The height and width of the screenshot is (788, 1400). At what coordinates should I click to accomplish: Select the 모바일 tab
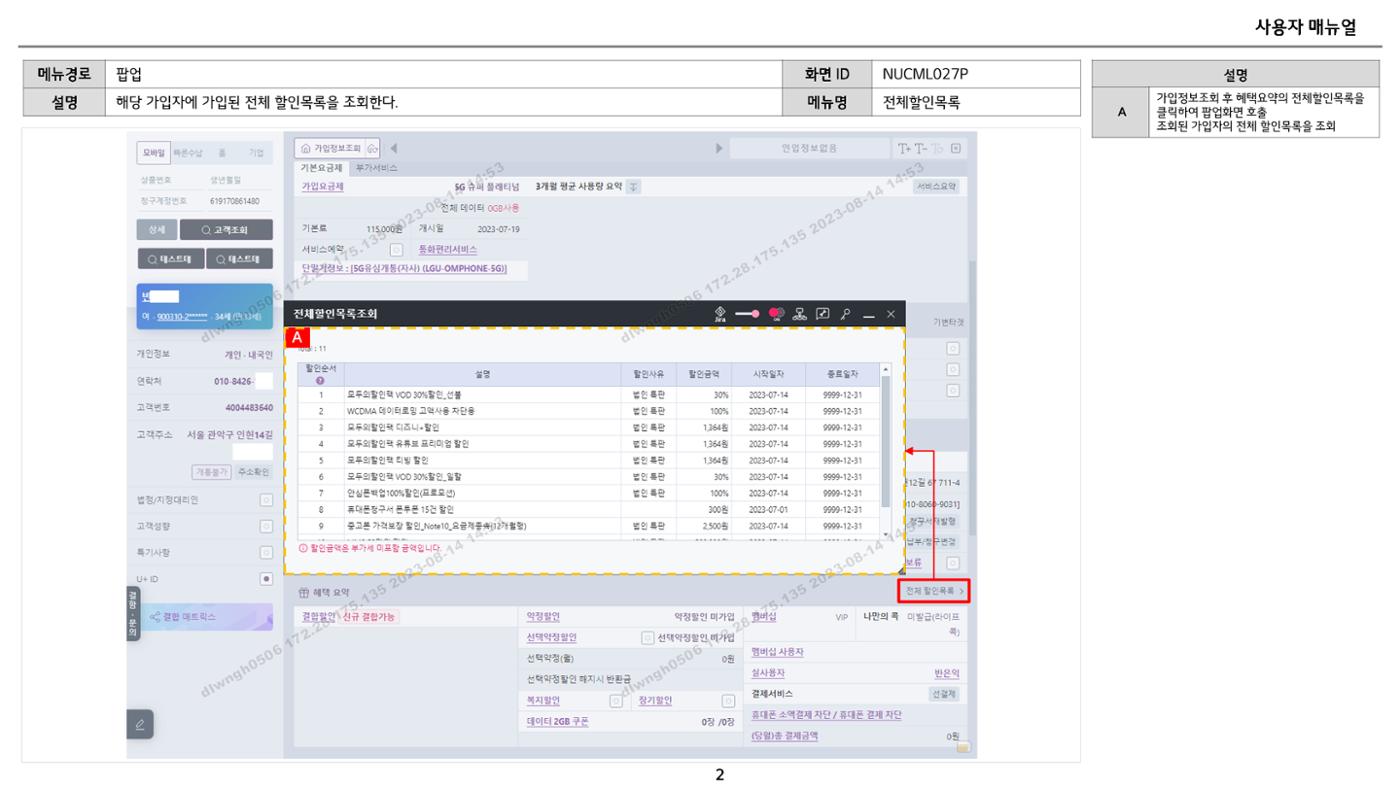(x=152, y=152)
